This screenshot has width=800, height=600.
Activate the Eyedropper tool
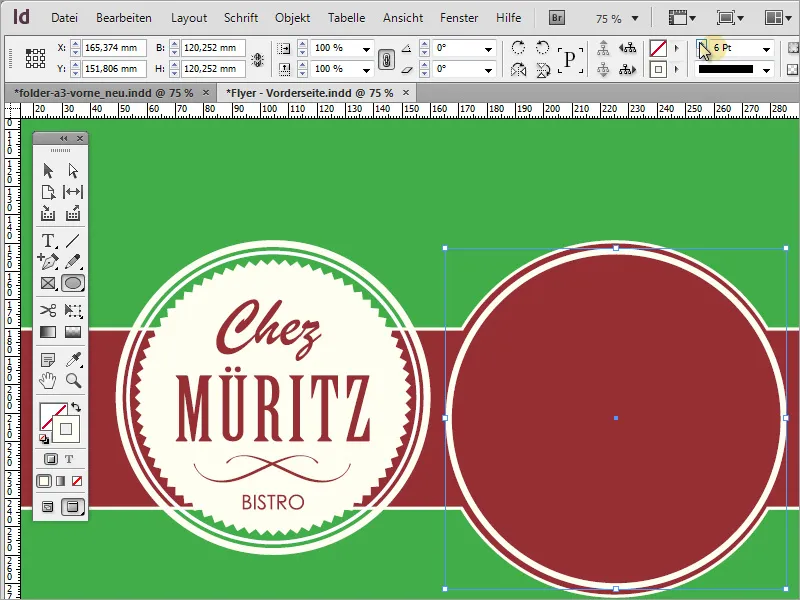coord(73,360)
